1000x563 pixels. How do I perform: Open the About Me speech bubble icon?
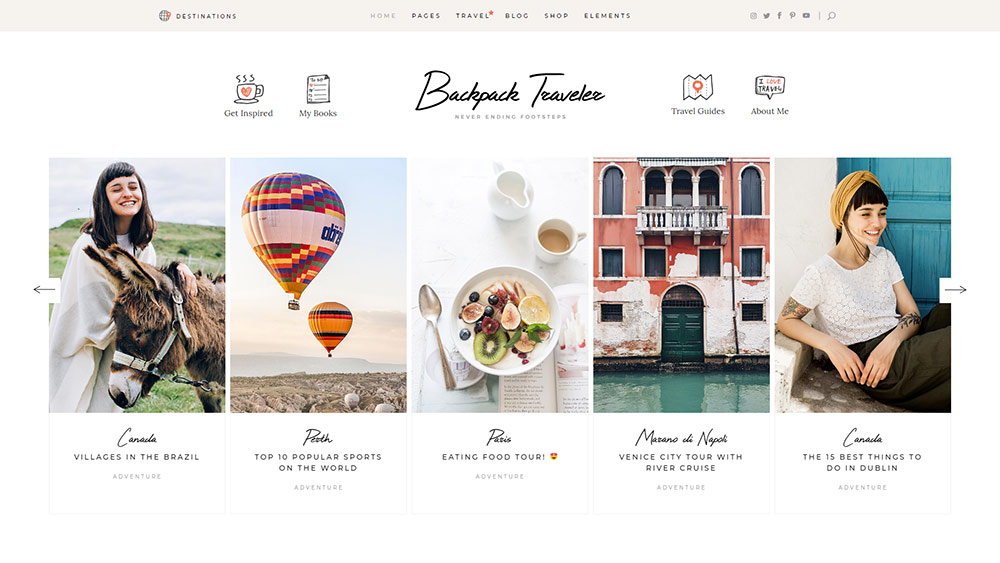(769, 88)
